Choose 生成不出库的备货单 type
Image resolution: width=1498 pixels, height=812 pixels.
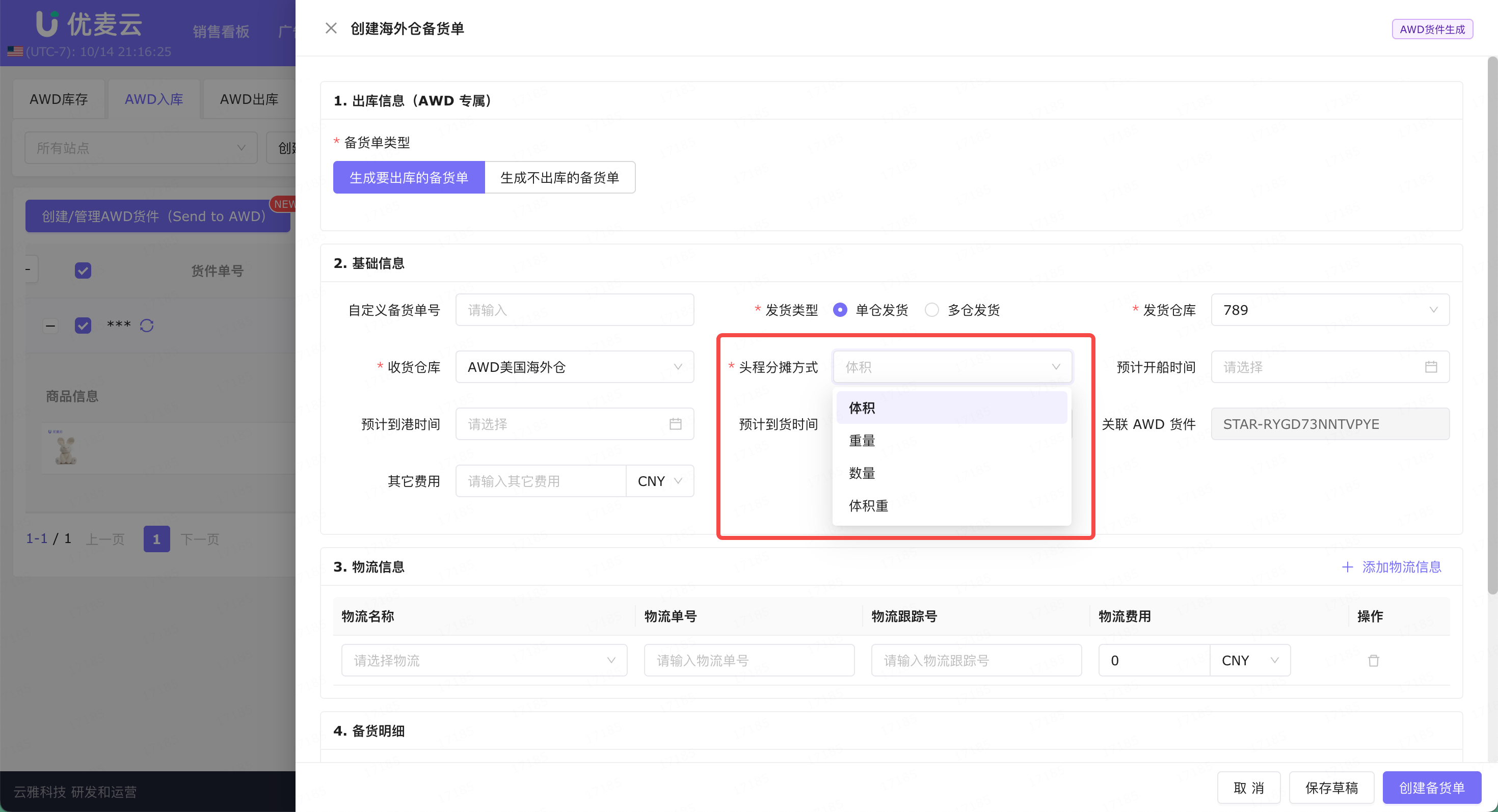coord(559,177)
